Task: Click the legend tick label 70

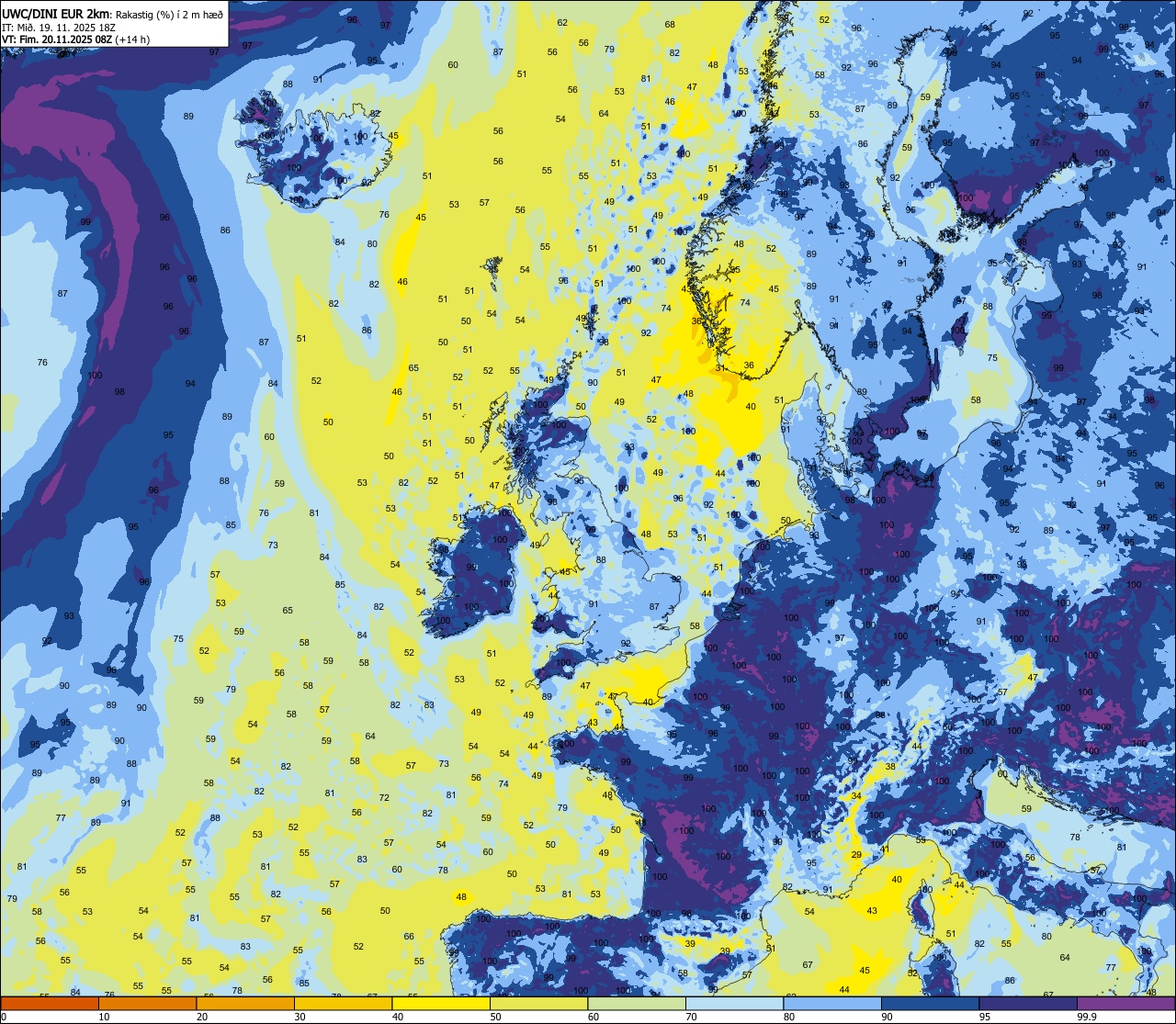Action: click(x=691, y=1017)
